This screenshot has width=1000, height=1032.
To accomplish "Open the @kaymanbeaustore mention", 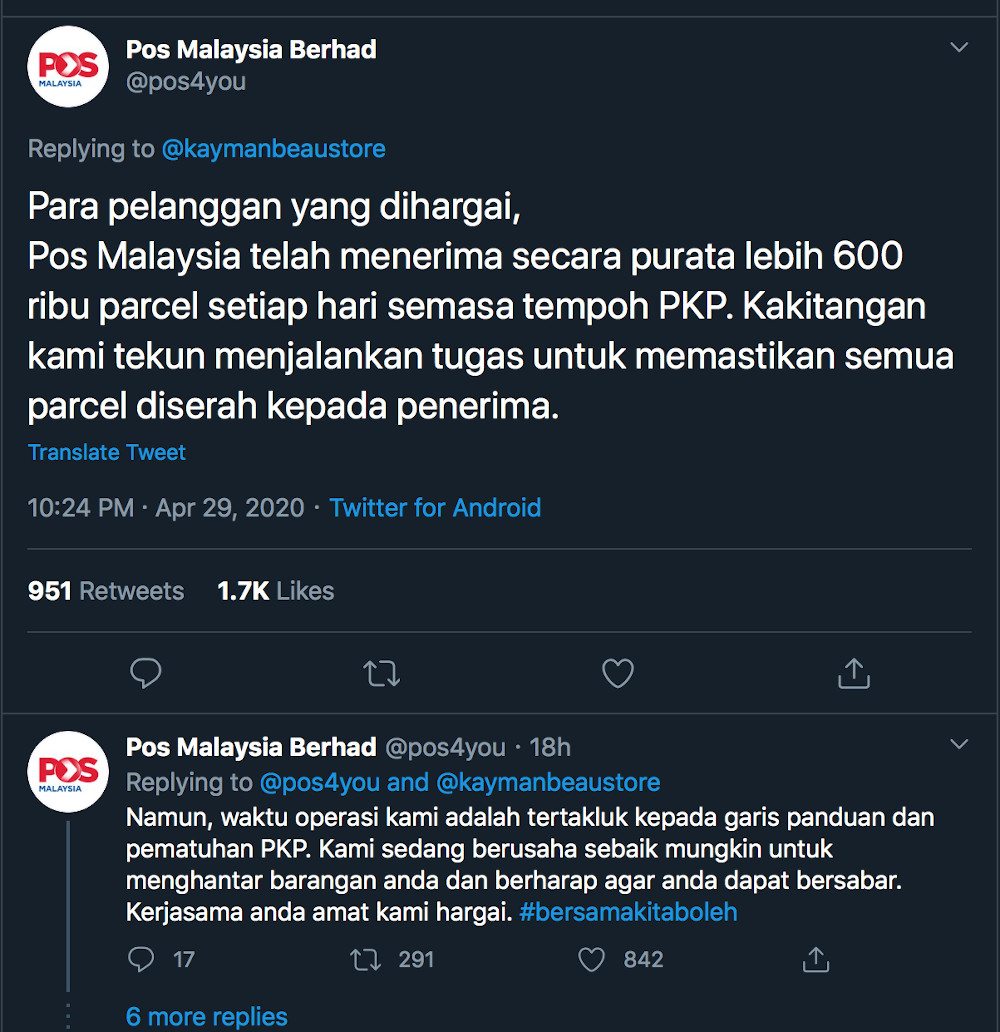I will [x=273, y=148].
